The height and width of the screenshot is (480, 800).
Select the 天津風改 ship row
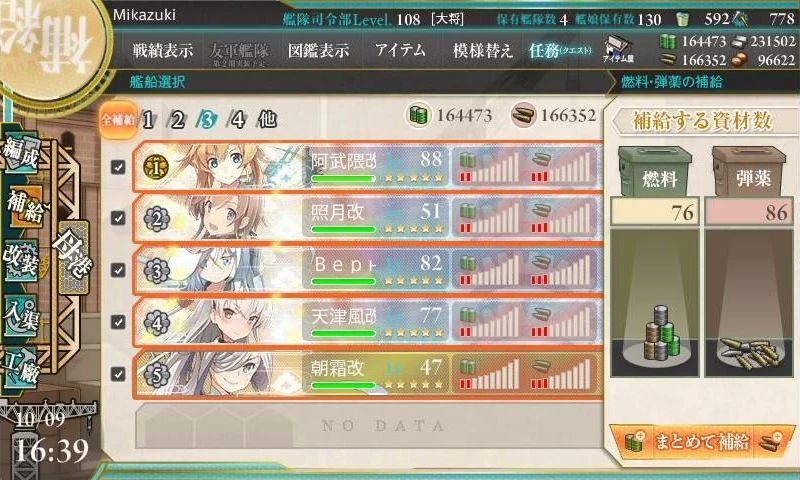tap(368, 322)
